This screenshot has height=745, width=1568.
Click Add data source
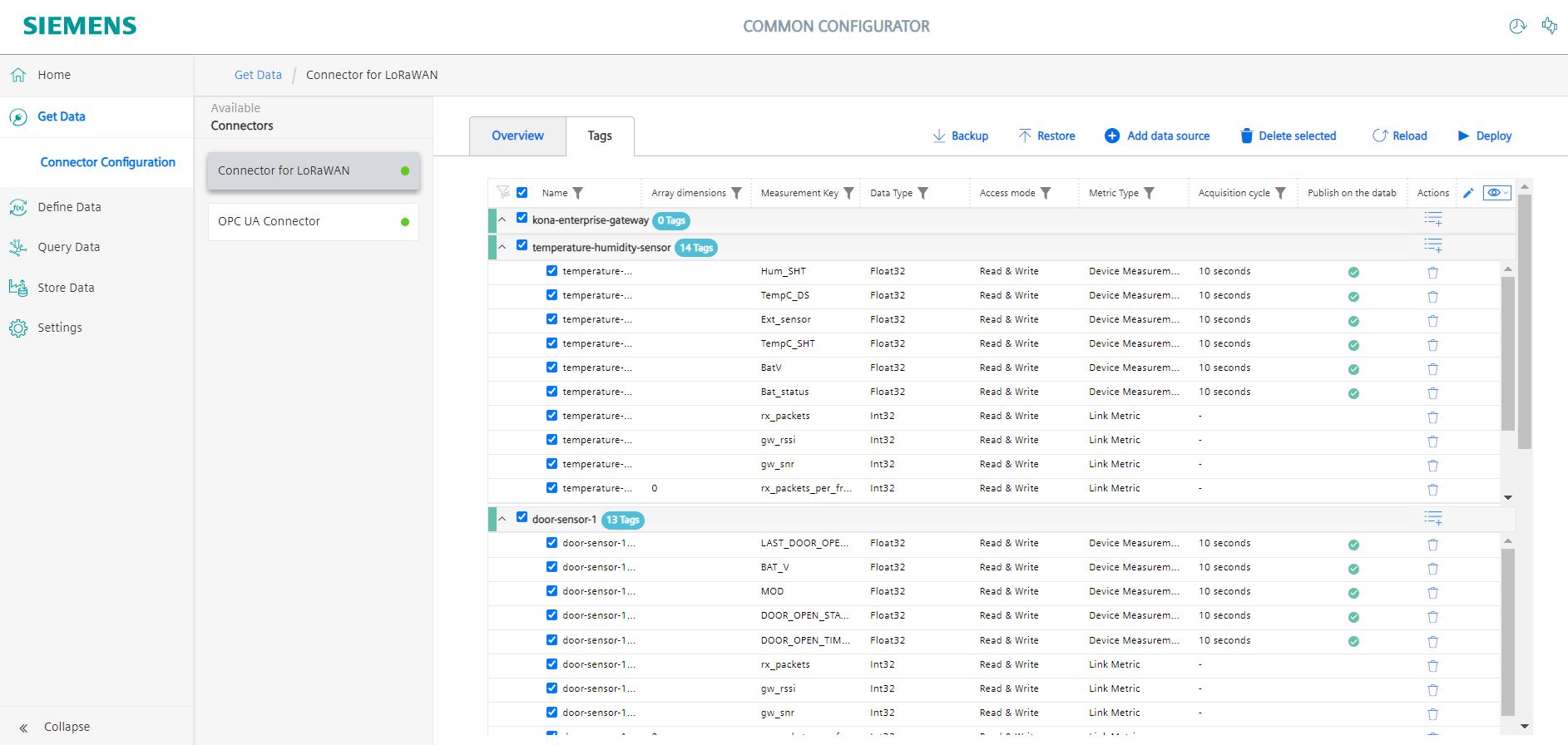(x=1157, y=136)
